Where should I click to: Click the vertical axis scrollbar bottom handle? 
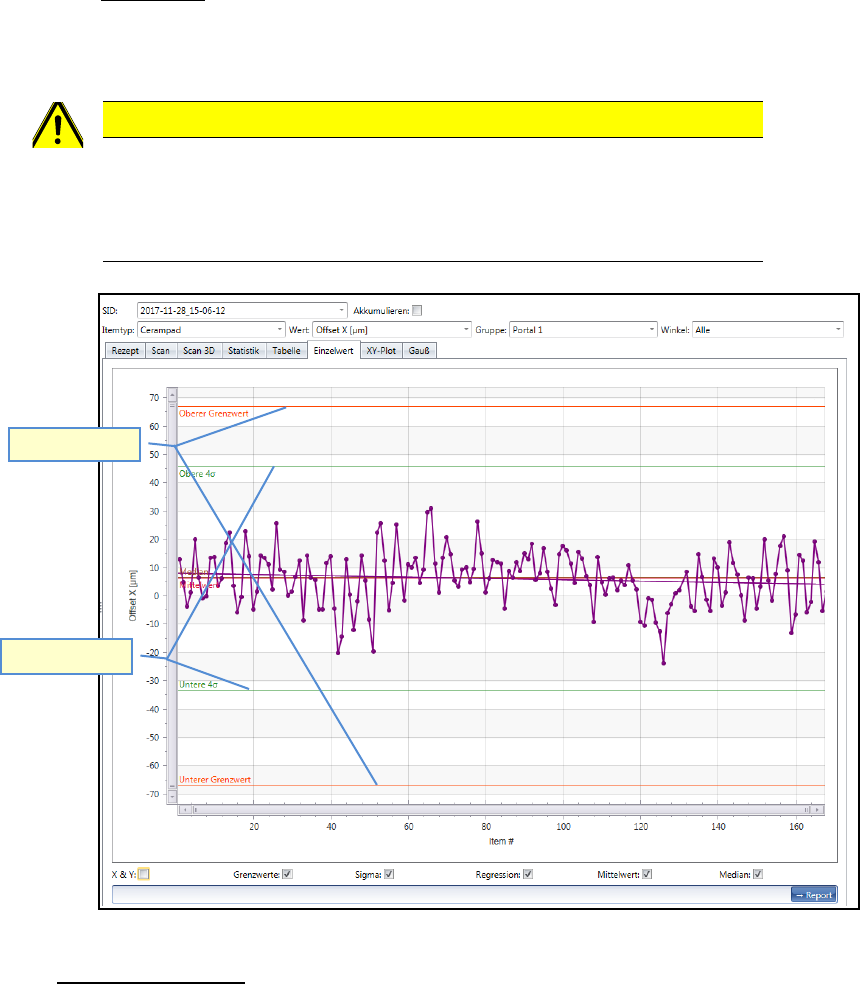[x=173, y=787]
